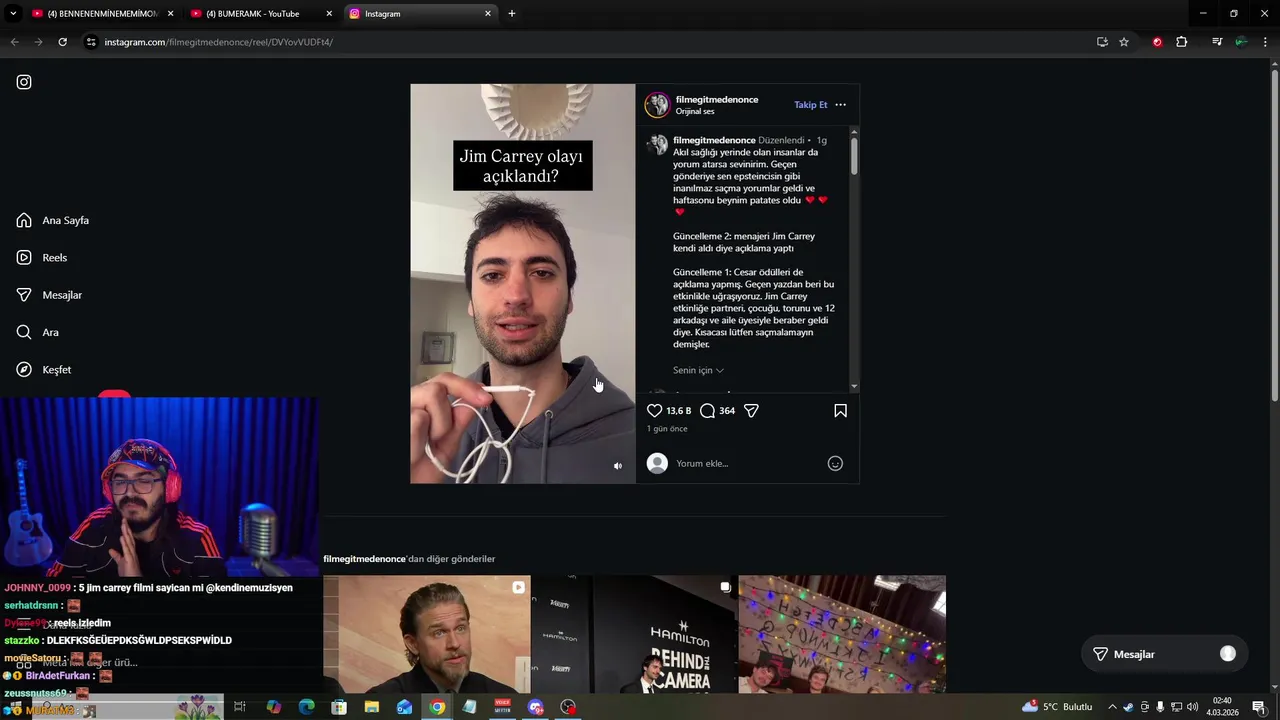Select the Instagram browser tab

pyautogui.click(x=420, y=14)
